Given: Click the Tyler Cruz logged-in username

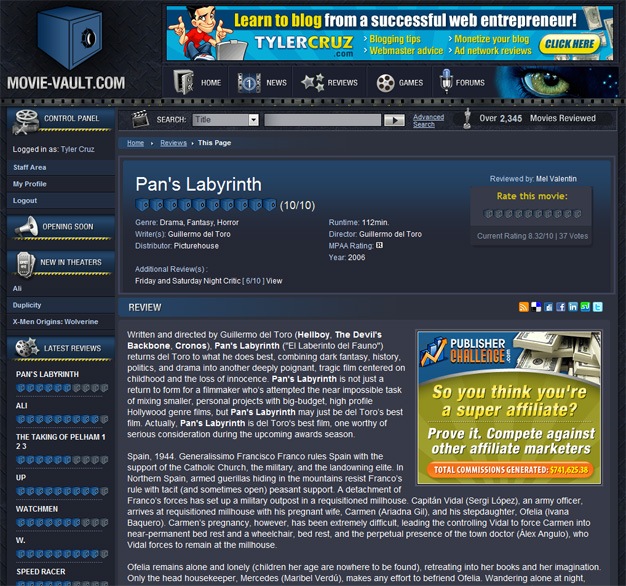Looking at the screenshot, I should pos(77,149).
